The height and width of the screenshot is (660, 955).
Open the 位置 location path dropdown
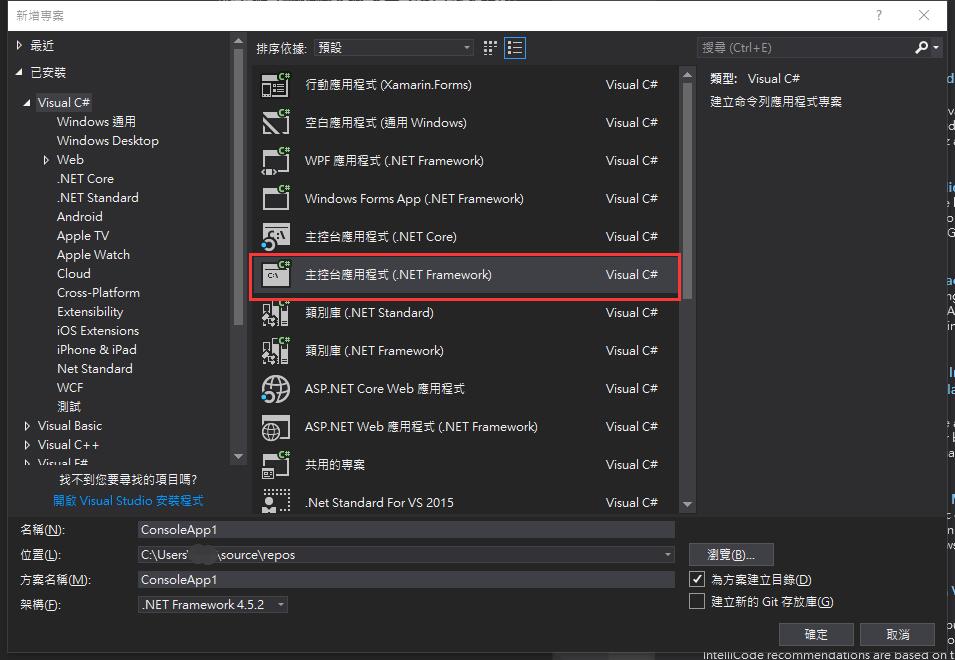668,555
